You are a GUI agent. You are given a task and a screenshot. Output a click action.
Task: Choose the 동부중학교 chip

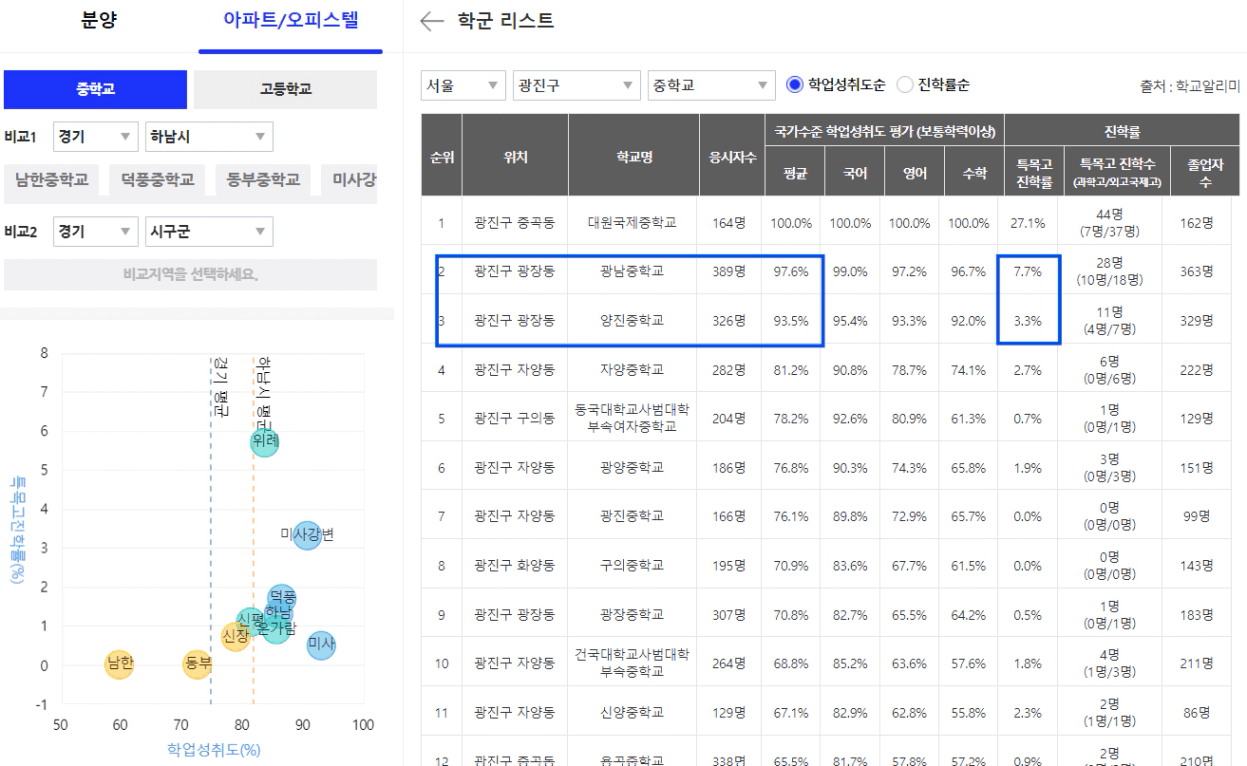(263, 180)
